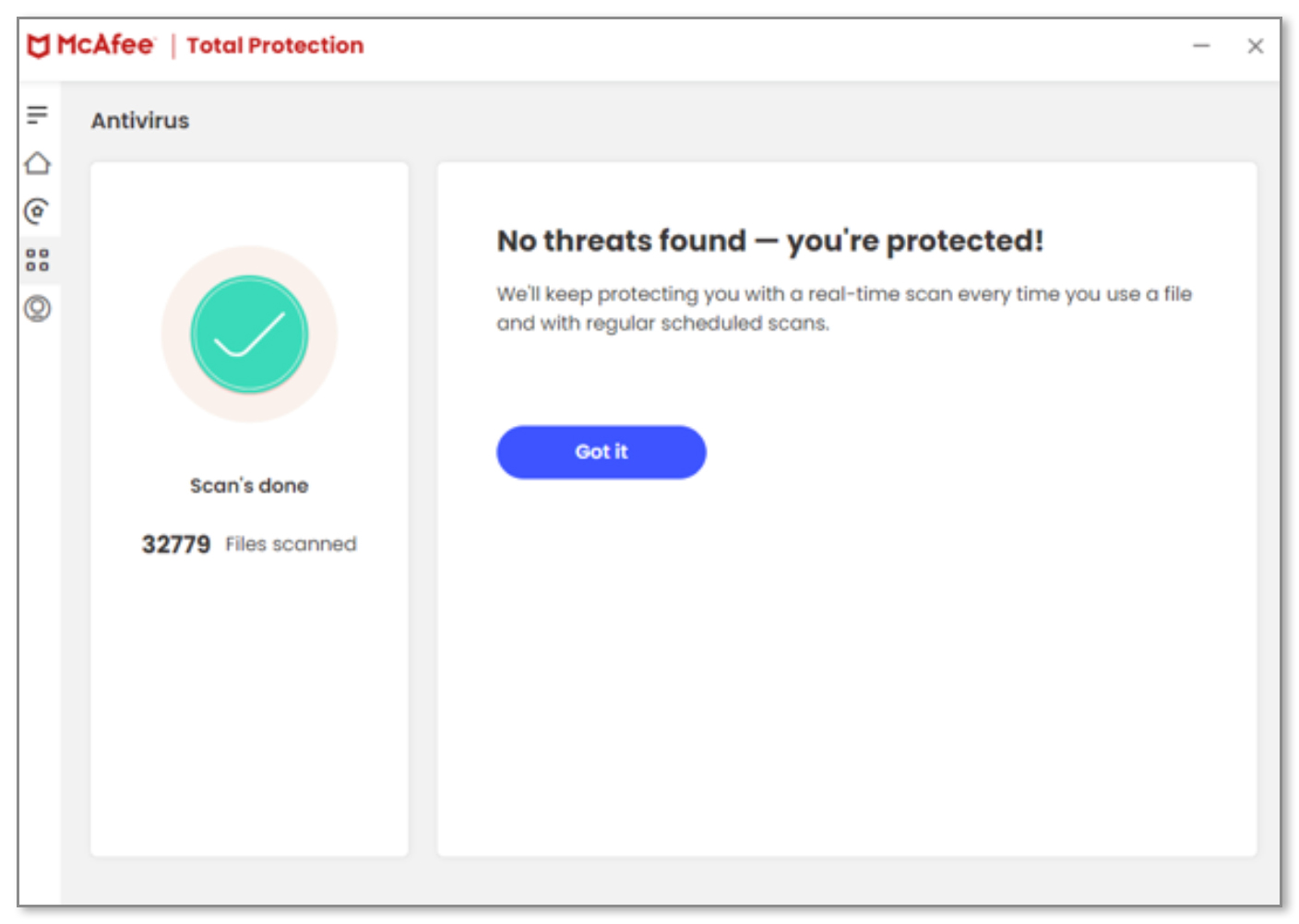Click the real-time scan description paragraph
The image size is (1299, 924).
point(843,308)
